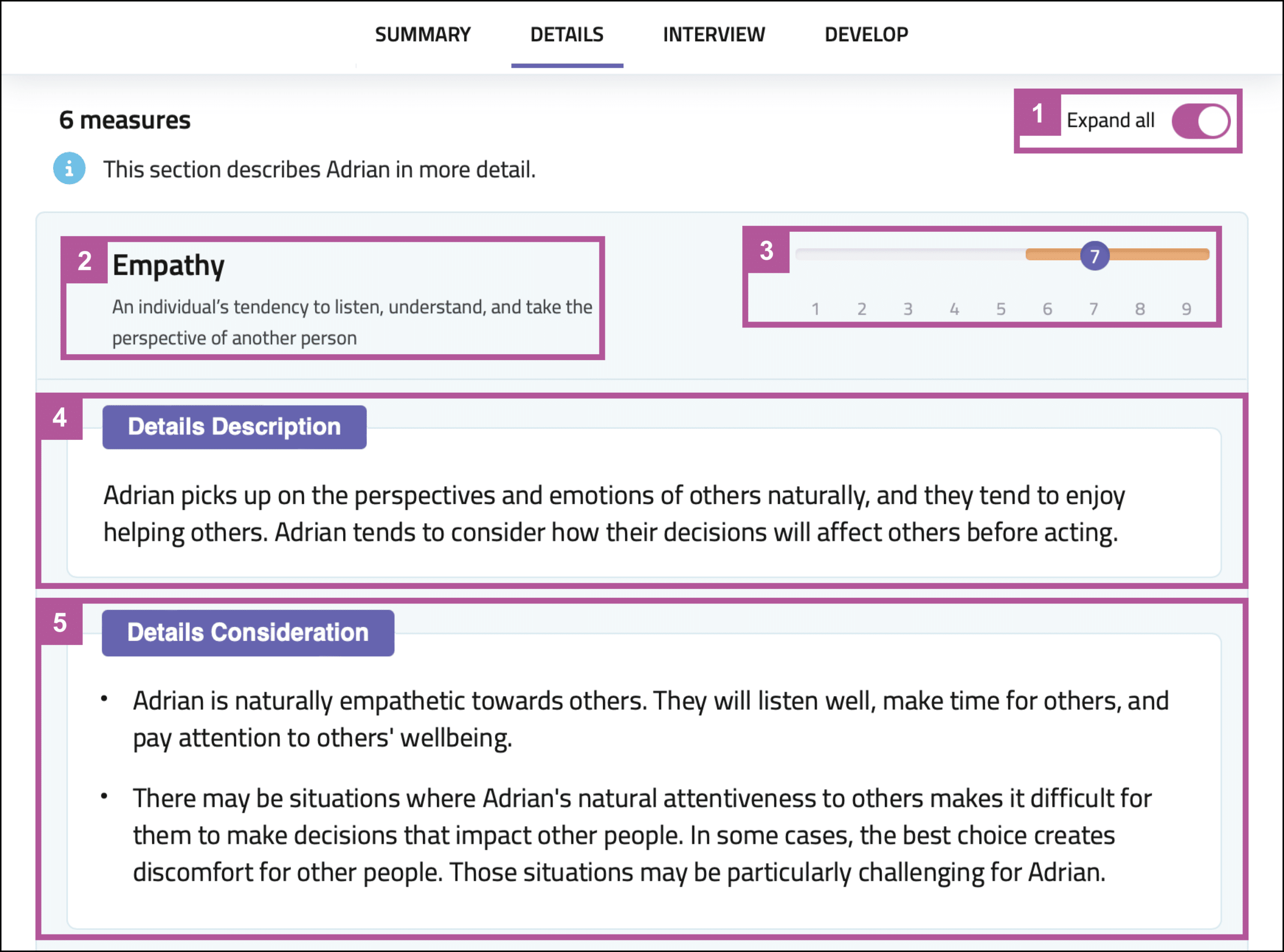Screen dimensions: 1284x952
Task: Click the blue info icon
Action: [69, 168]
